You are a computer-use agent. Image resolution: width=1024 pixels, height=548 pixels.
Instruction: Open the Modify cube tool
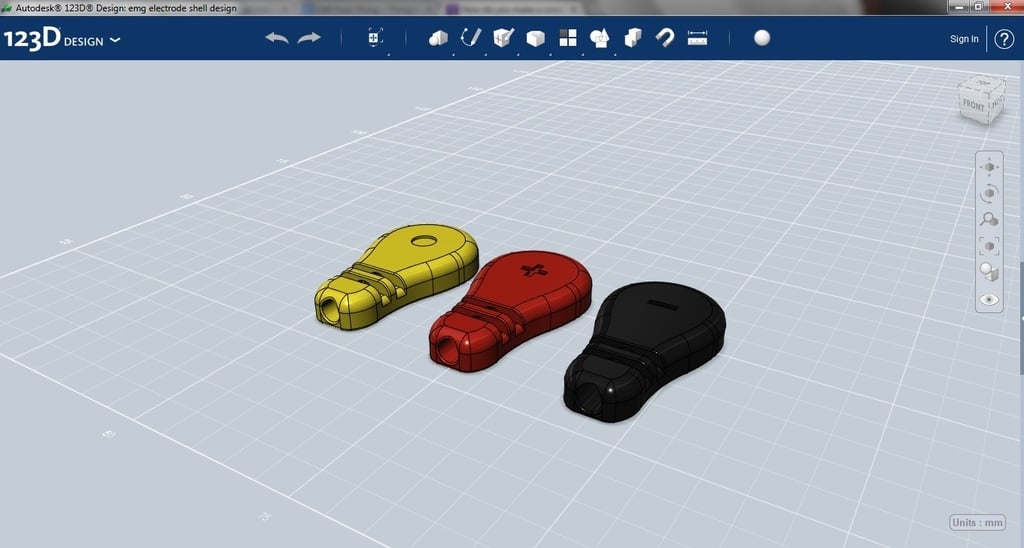tap(536, 39)
